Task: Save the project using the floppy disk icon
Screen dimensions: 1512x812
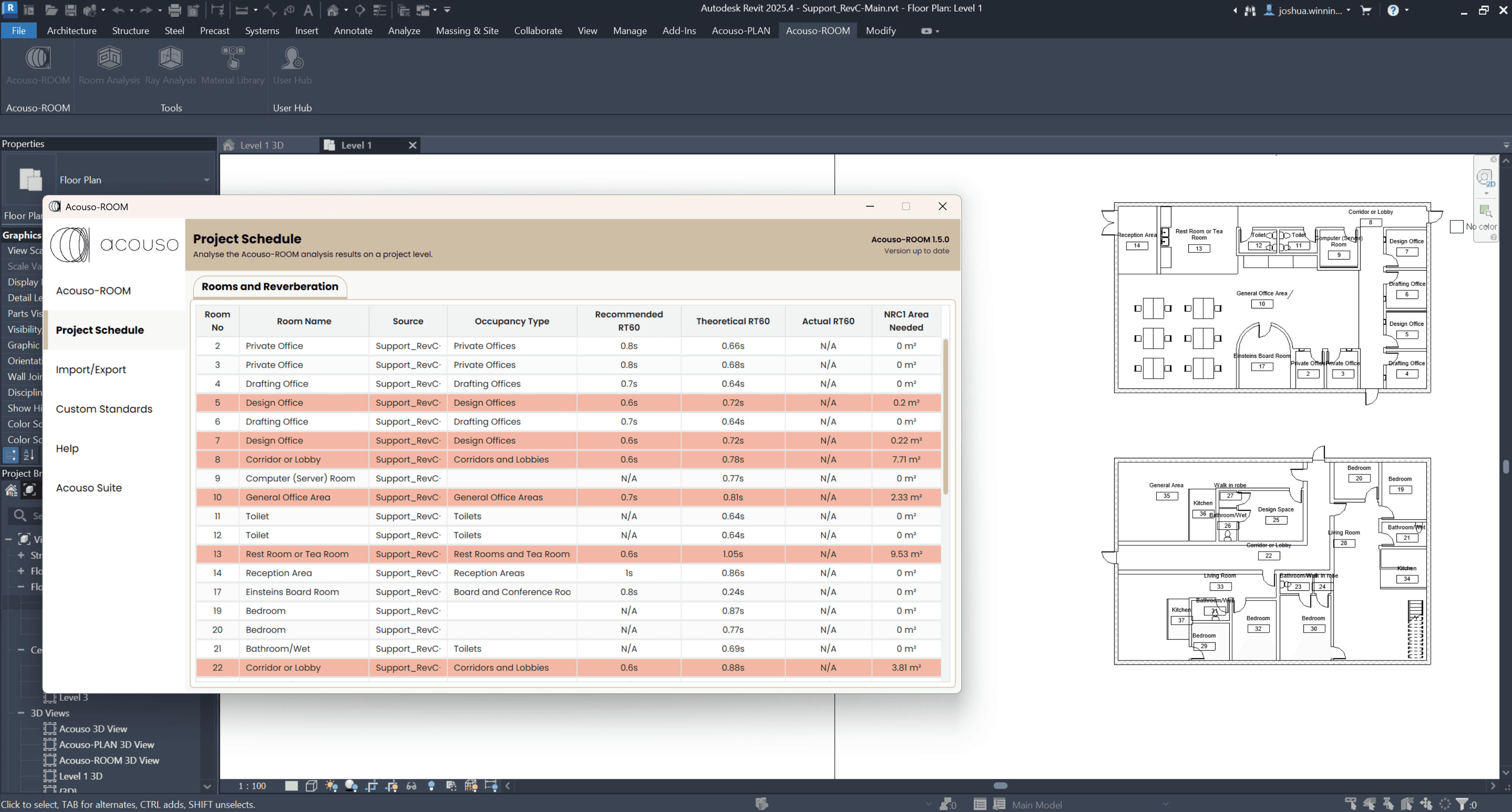Action: [x=71, y=10]
